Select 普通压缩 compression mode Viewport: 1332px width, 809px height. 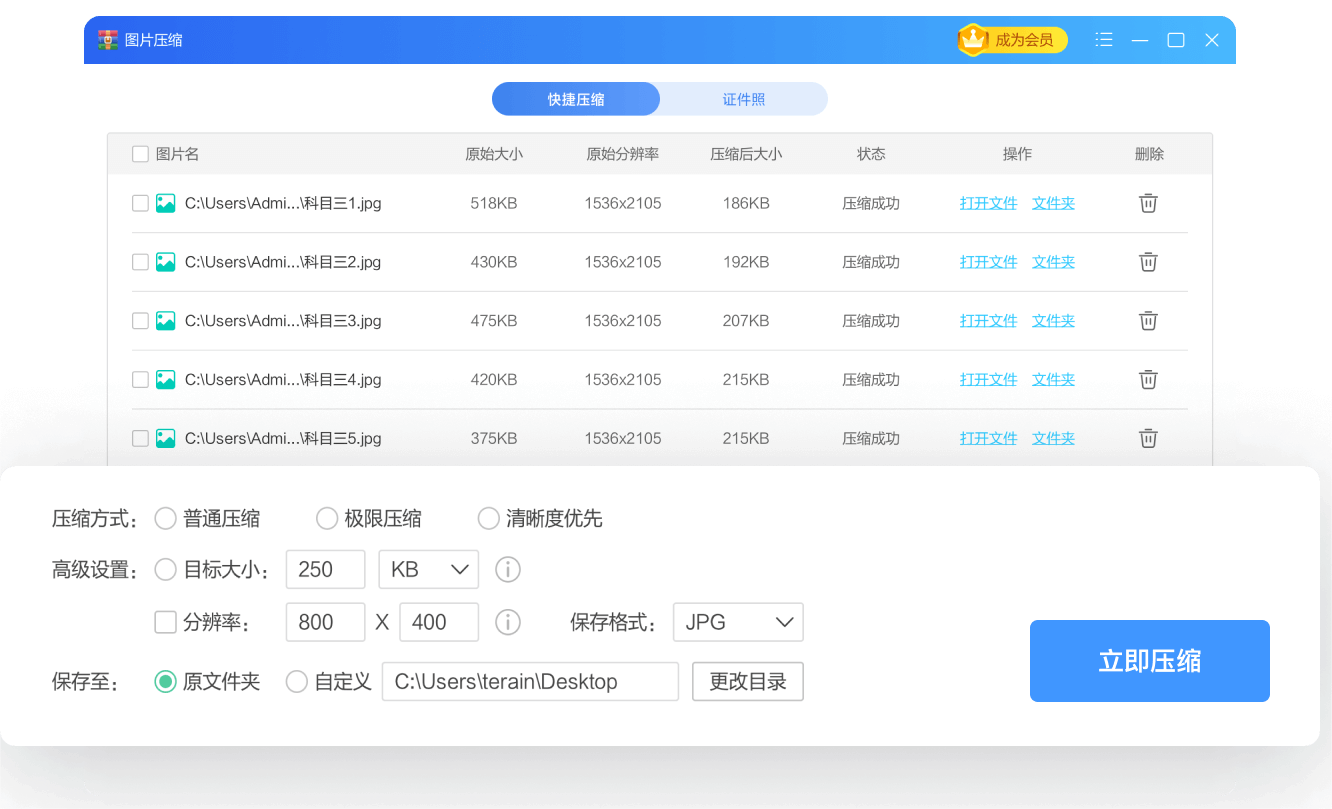[166, 518]
